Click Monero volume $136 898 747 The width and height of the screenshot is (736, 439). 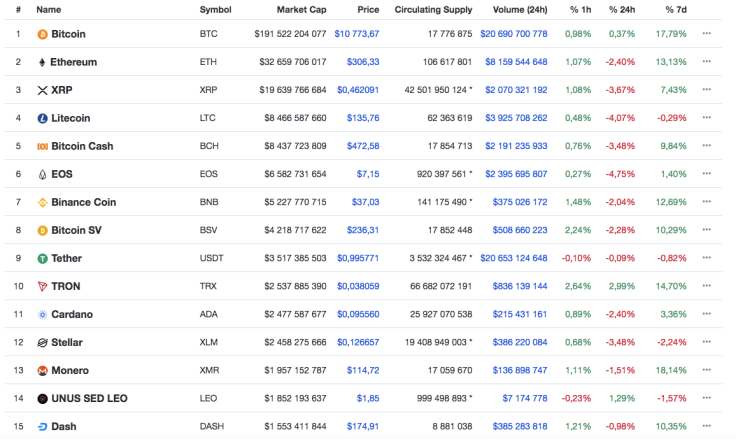[x=520, y=370]
